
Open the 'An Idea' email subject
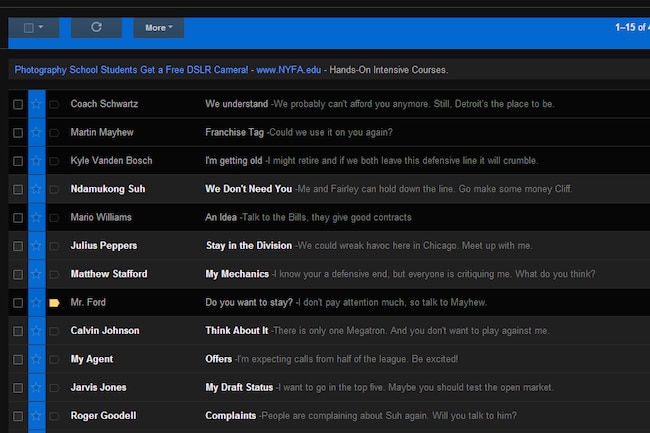pos(221,217)
